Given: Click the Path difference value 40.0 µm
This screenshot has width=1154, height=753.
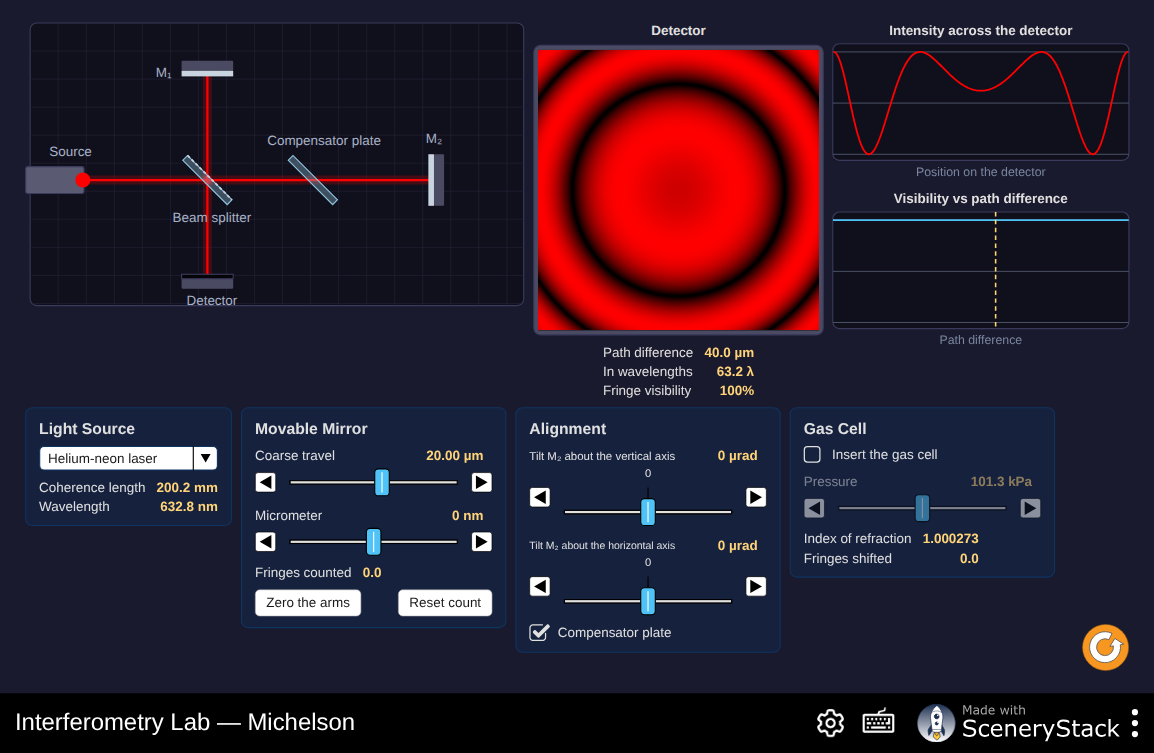Looking at the screenshot, I should [729, 353].
